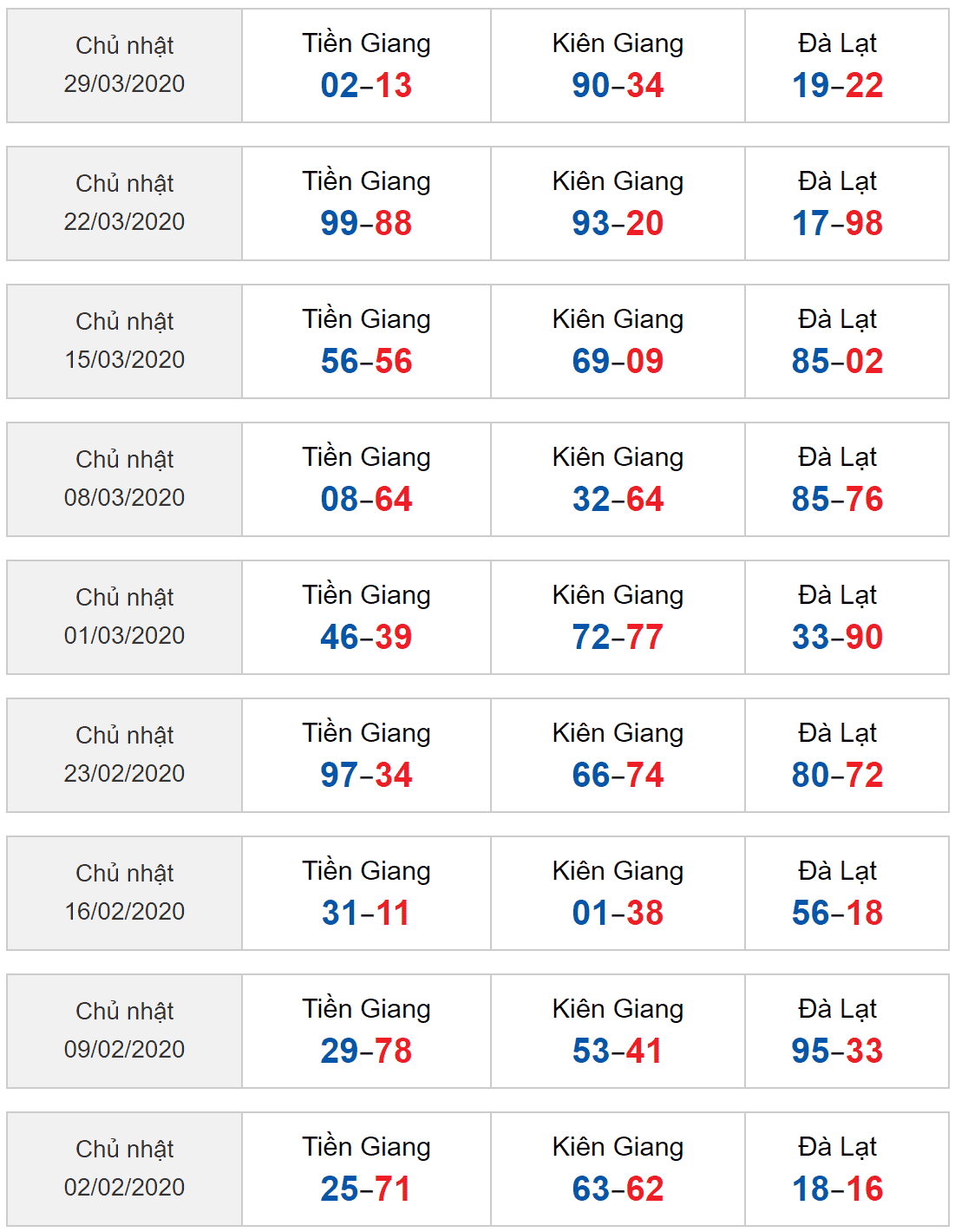Image resolution: width=955 pixels, height=1232 pixels.
Task: Click Tiền Giang result 99-88
Action: (x=366, y=223)
